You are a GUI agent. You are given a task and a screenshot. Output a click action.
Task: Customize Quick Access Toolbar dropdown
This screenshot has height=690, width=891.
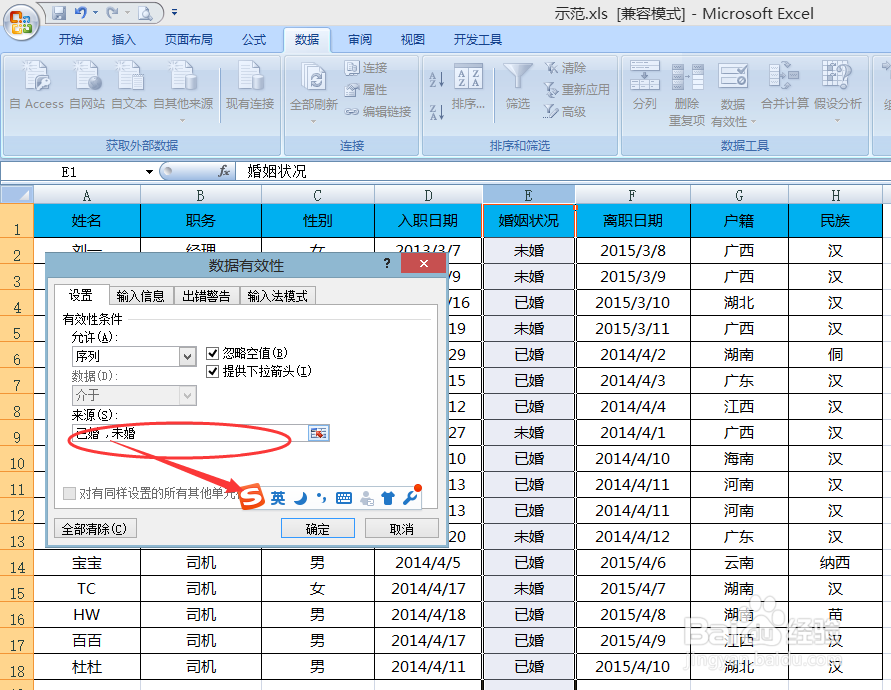tap(174, 12)
